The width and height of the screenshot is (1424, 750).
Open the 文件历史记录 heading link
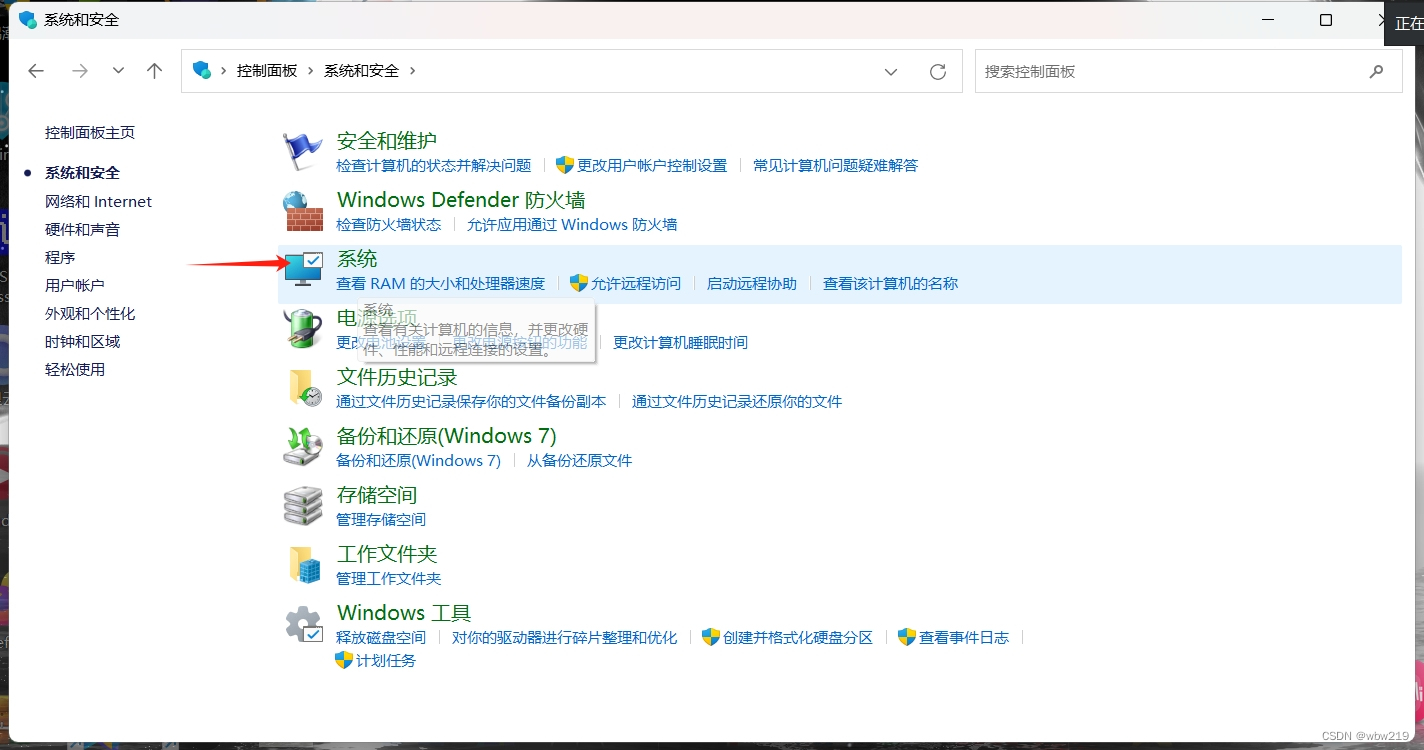click(x=397, y=377)
